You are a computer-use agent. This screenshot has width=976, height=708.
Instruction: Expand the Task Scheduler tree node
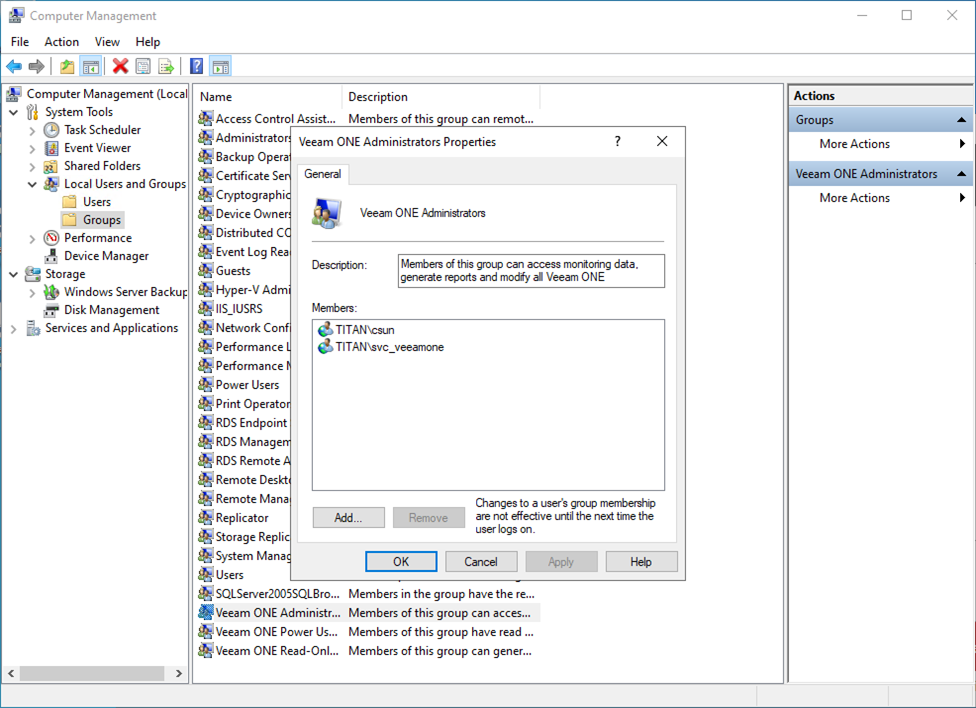coord(32,131)
